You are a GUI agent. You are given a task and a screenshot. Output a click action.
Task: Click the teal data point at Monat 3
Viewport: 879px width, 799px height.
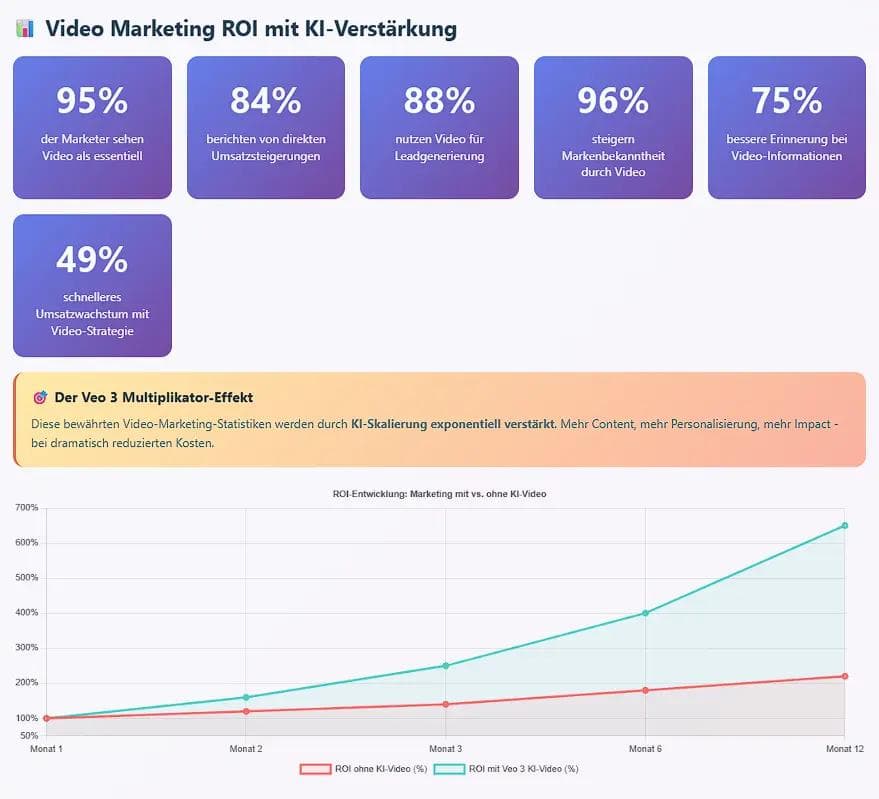click(x=446, y=666)
